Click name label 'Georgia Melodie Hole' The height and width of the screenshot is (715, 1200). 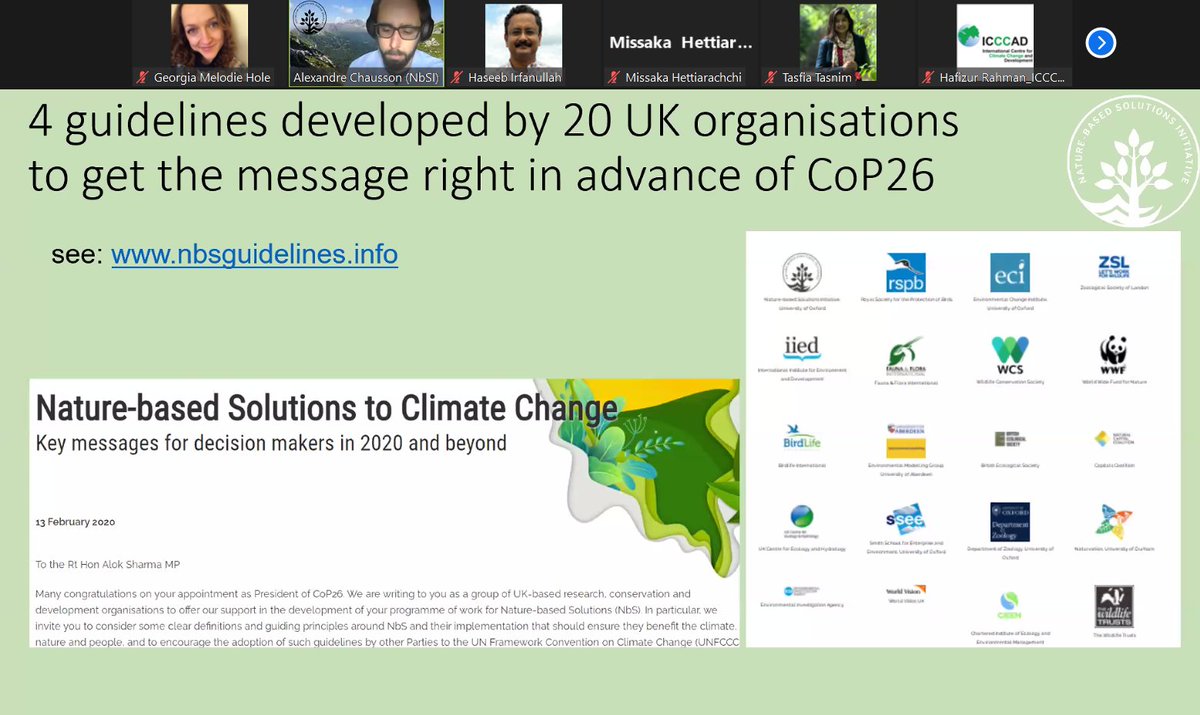214,77
